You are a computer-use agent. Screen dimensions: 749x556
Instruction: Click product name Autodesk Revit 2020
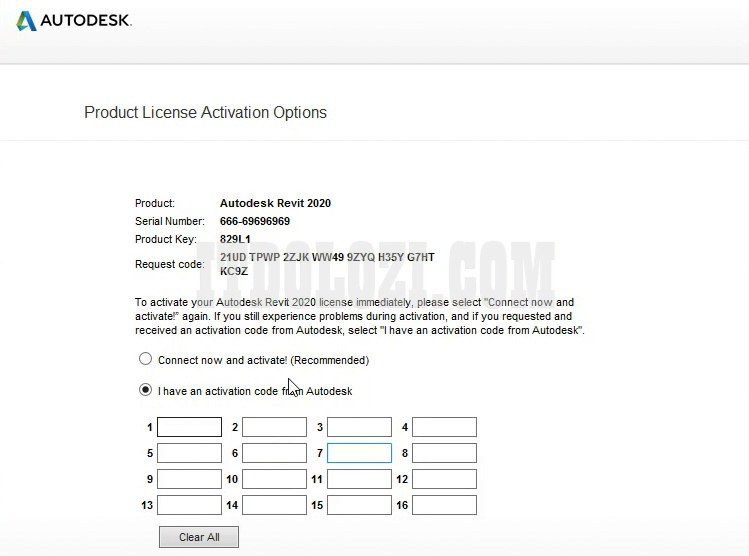tap(275, 203)
